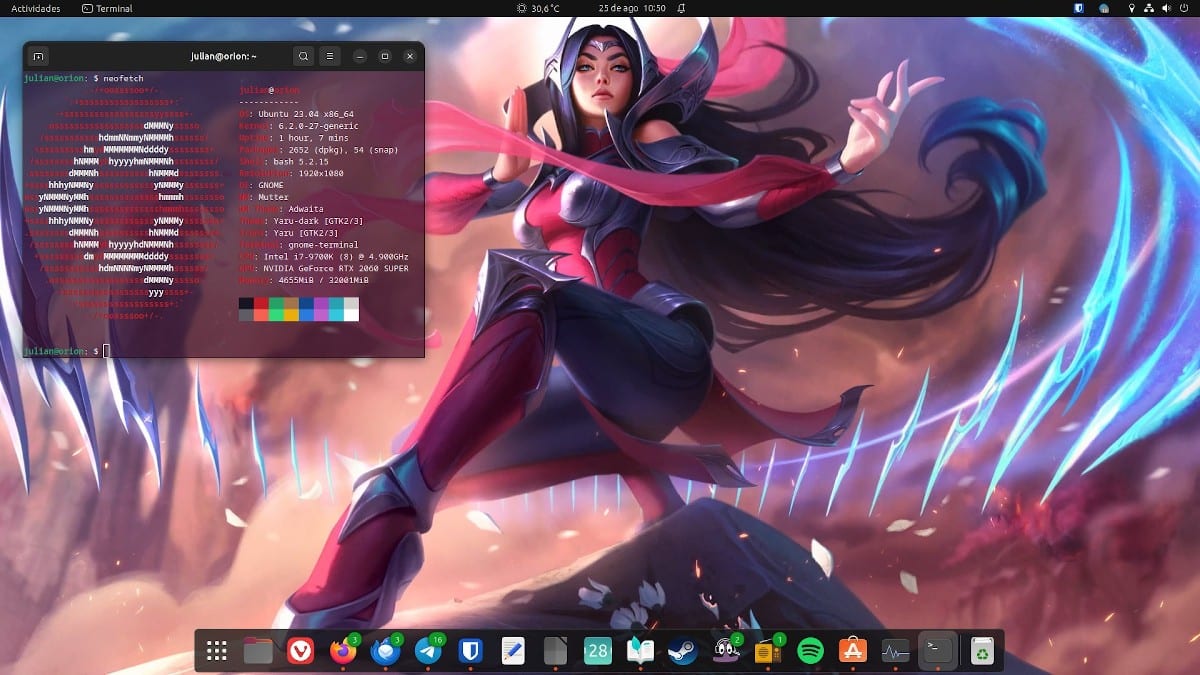
Task: Open the power menu in top bar
Action: pyautogui.click(x=1183, y=8)
